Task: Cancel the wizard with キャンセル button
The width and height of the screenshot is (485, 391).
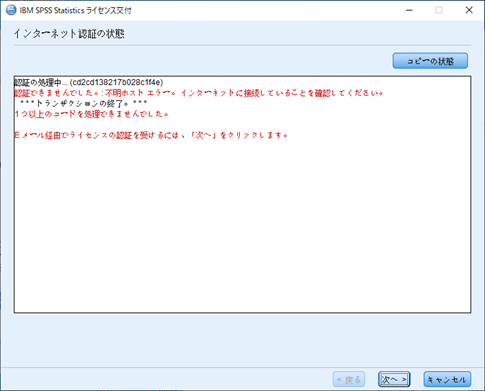Action: point(447,379)
